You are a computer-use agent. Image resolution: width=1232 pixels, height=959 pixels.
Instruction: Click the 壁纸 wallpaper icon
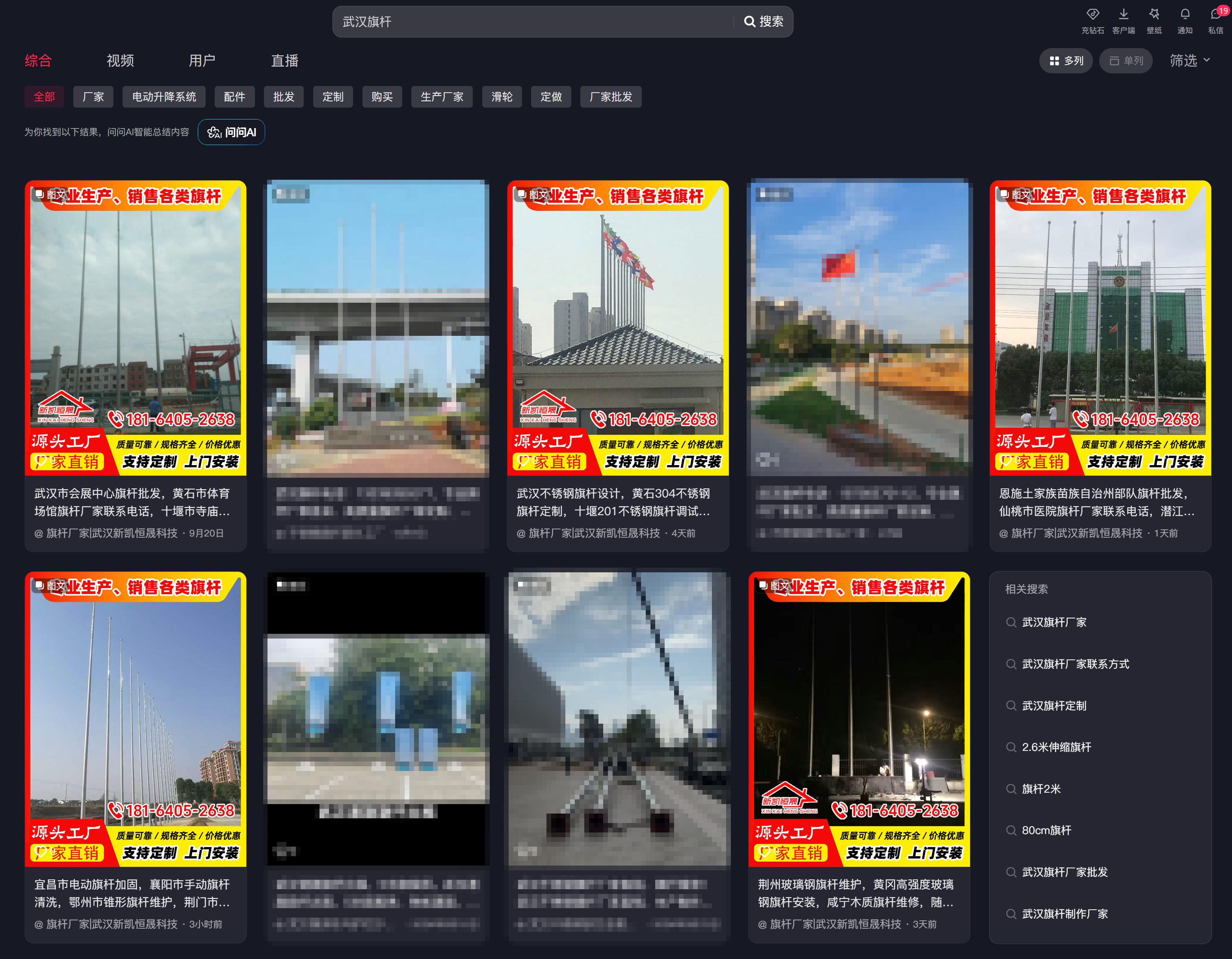click(x=1154, y=15)
